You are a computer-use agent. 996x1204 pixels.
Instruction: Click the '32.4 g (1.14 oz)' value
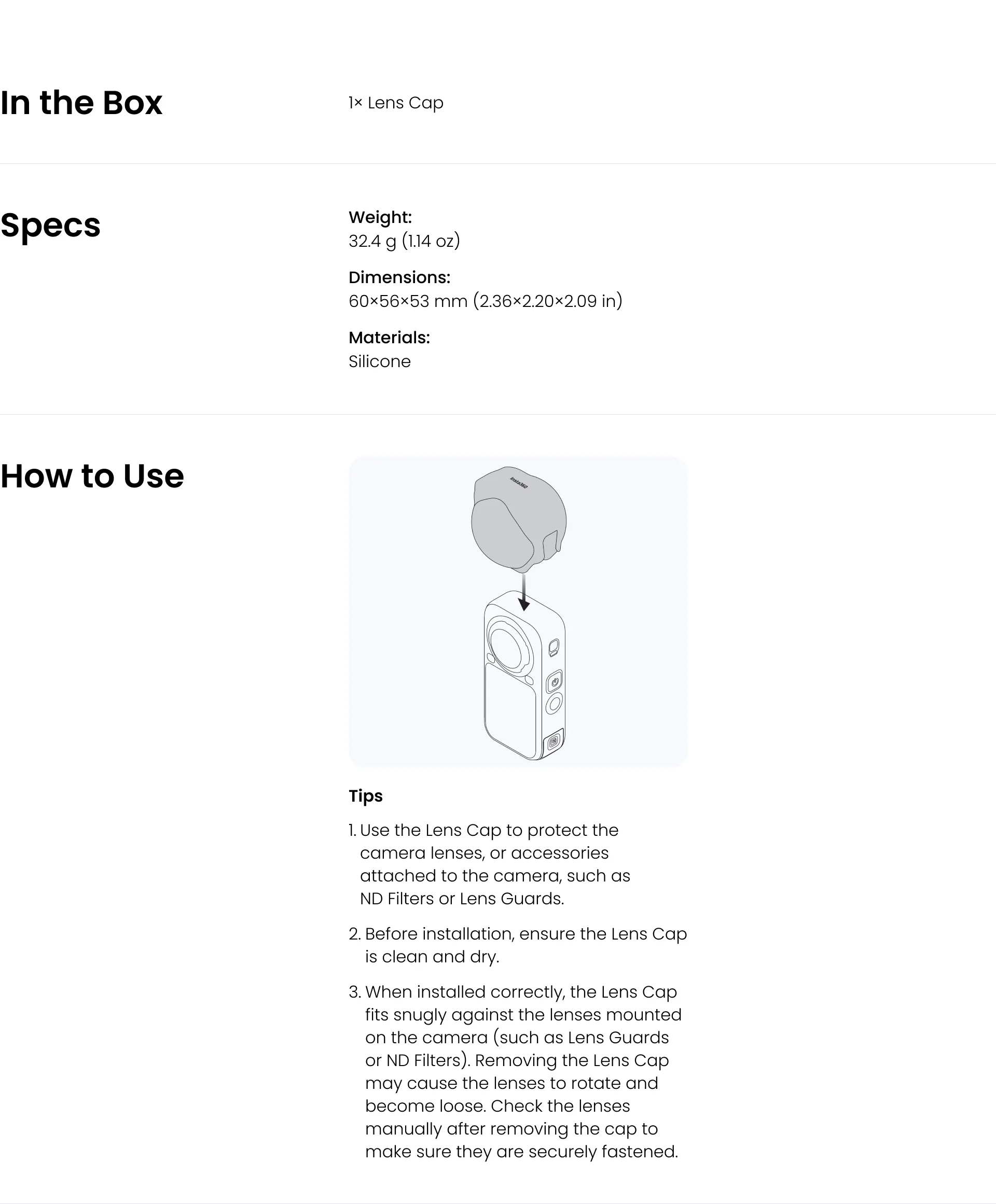(x=405, y=241)
